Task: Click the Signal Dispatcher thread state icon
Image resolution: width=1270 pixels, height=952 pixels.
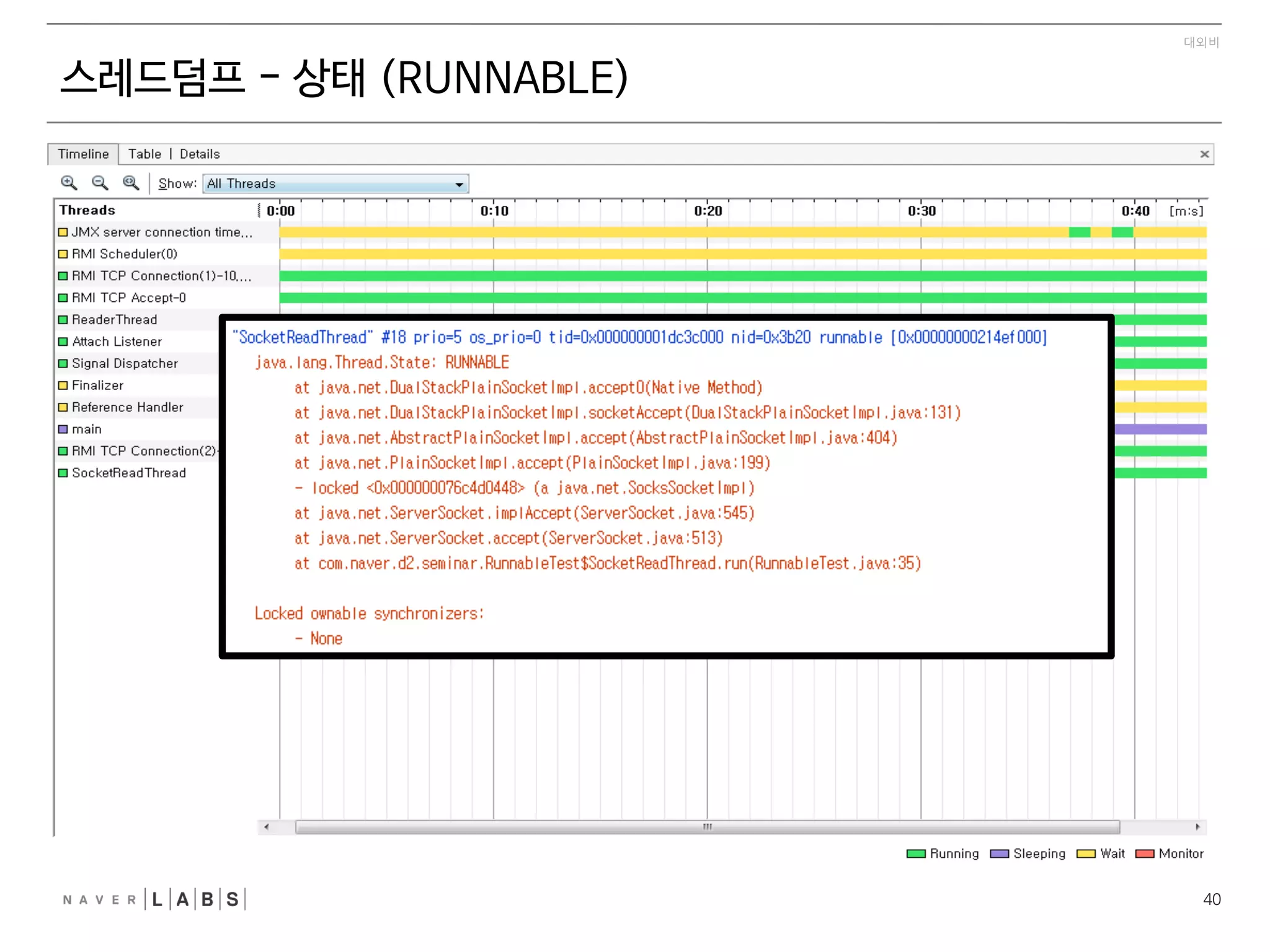Action: click(x=63, y=364)
